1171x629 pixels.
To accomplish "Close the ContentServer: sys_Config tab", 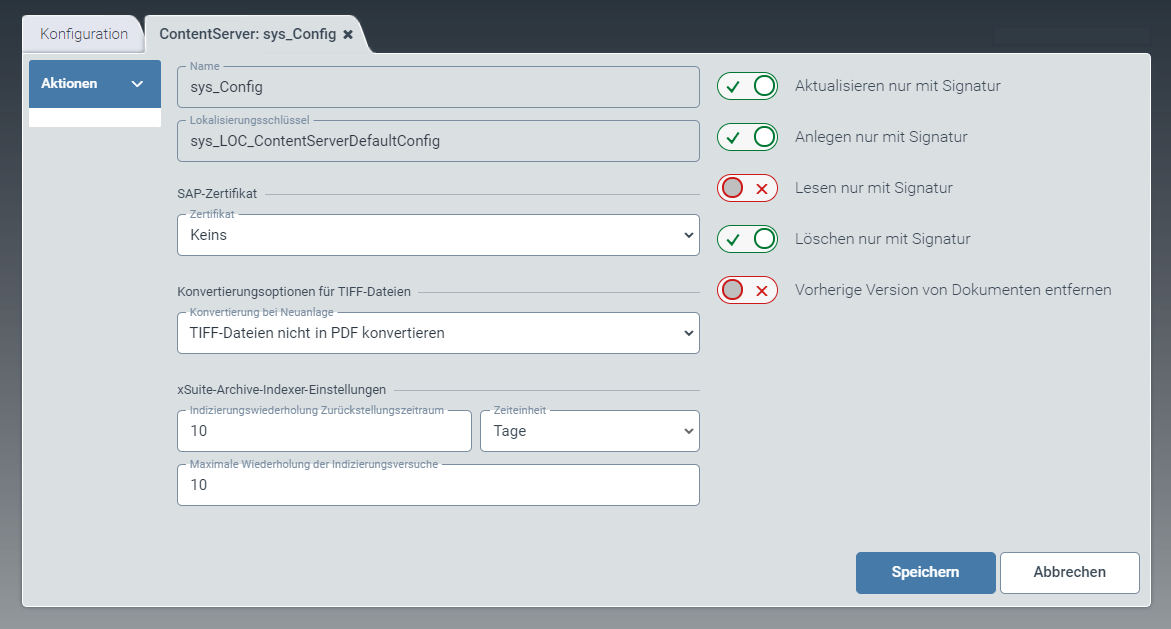I will [348, 33].
